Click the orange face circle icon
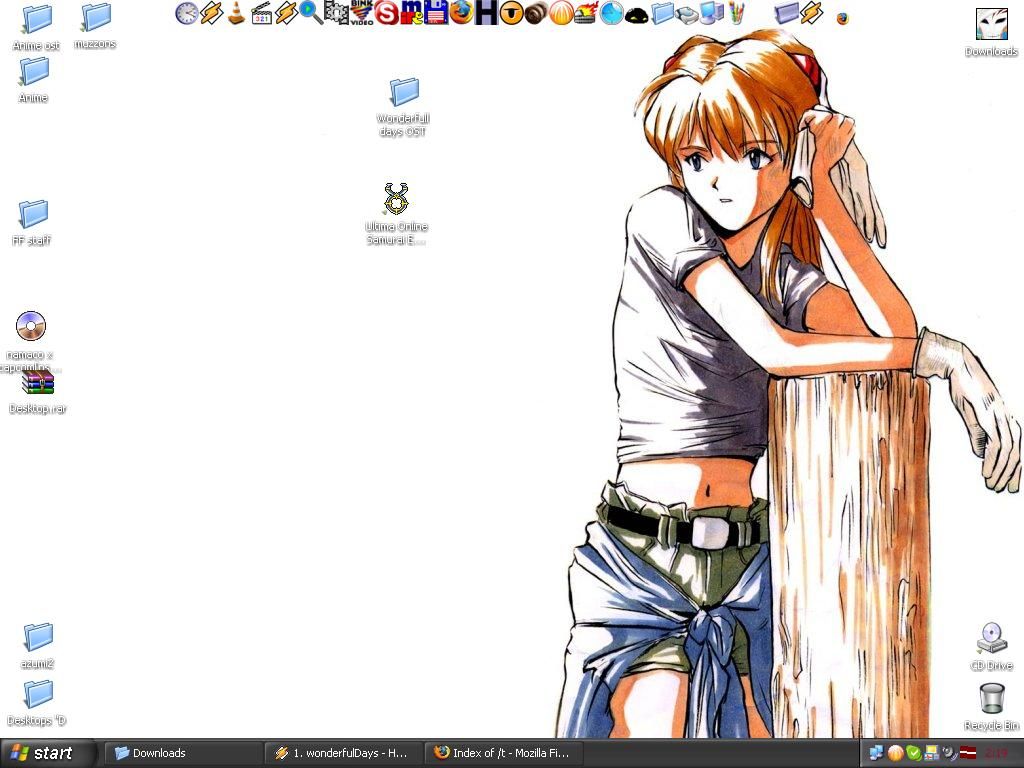 511,13
